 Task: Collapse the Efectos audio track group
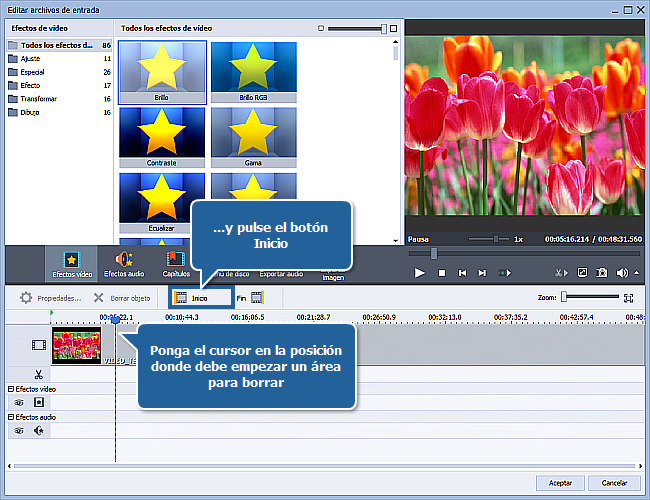(11, 417)
